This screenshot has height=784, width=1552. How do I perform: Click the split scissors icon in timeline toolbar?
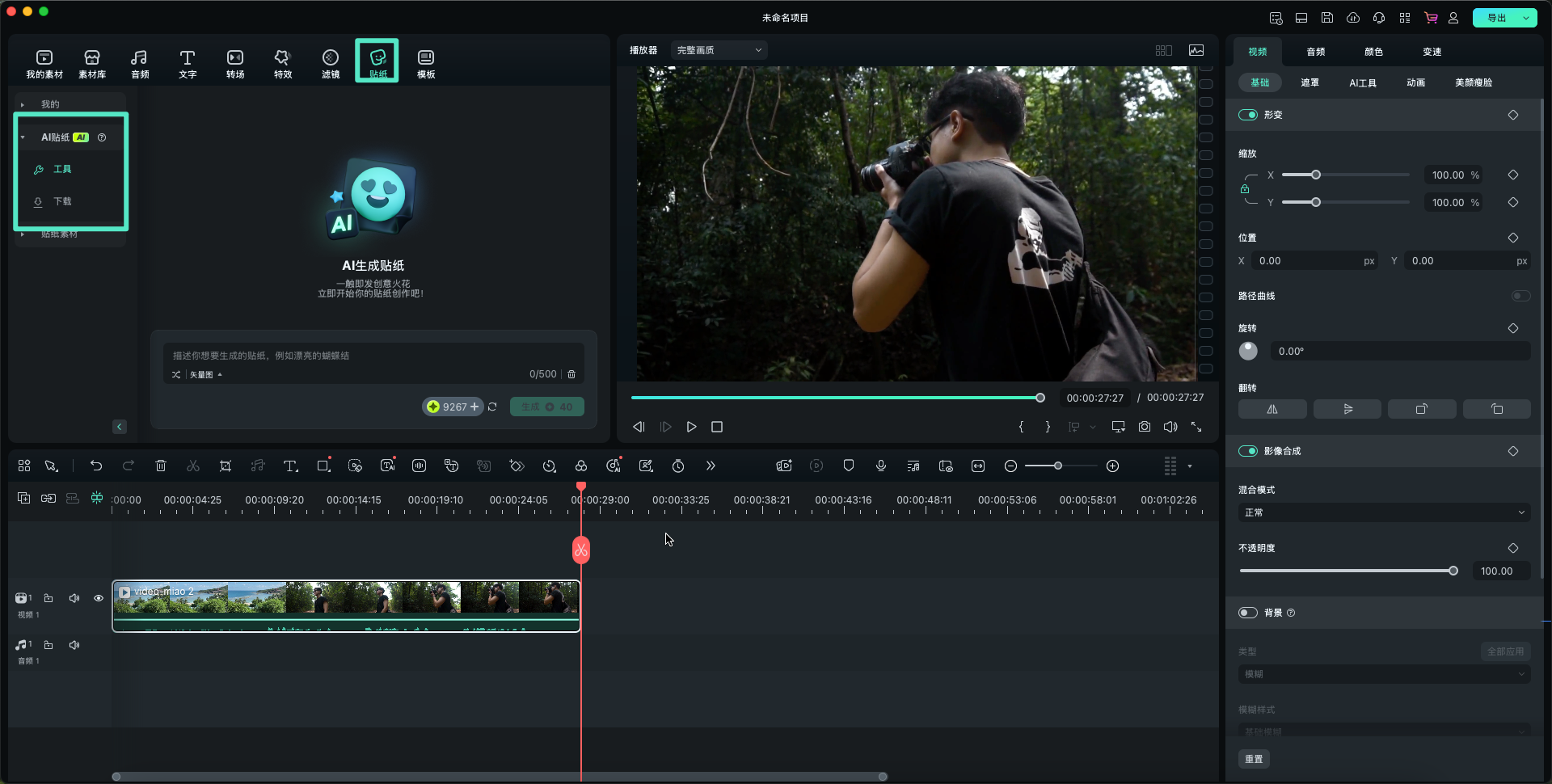193,466
